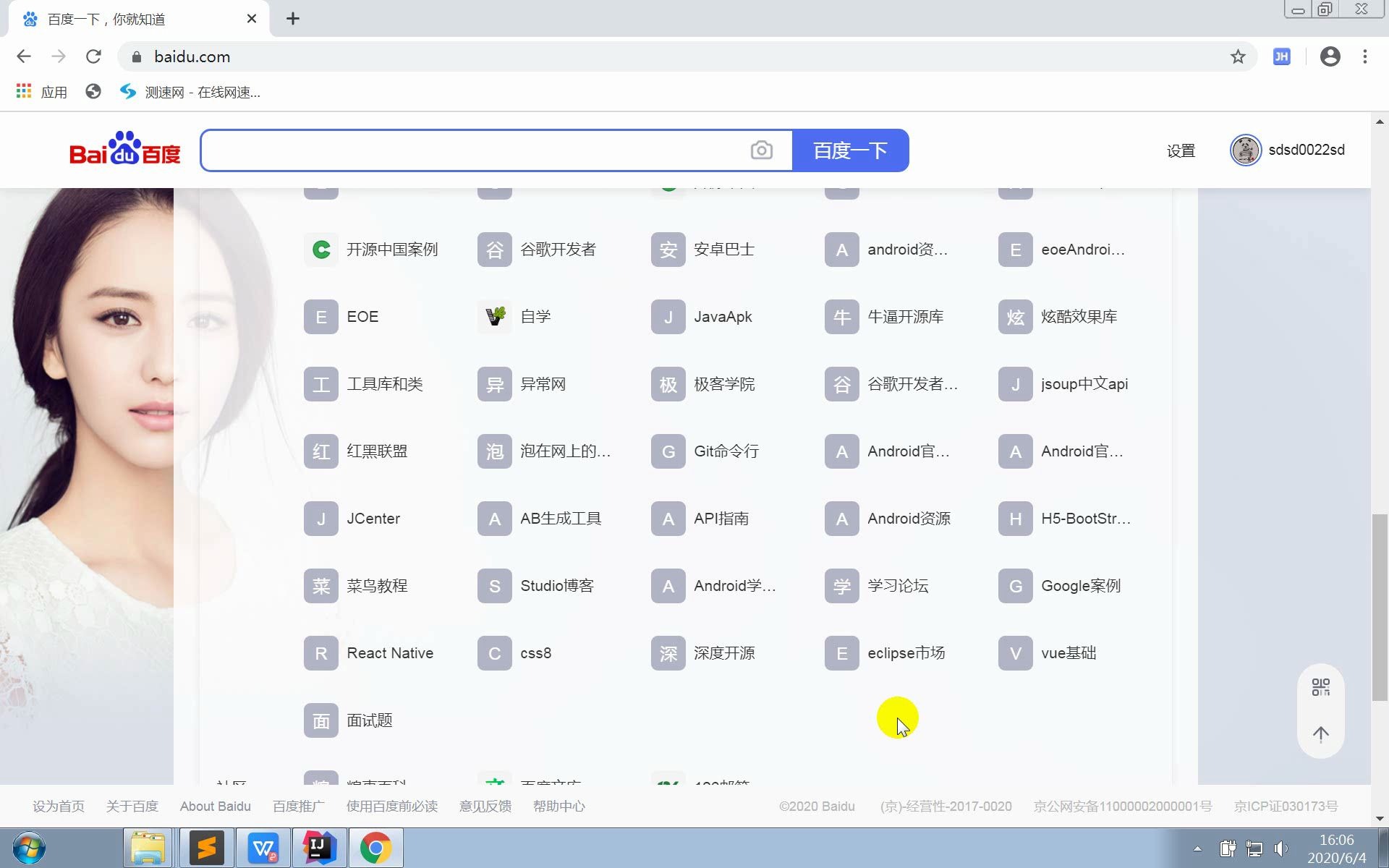Open the jsoup中文api link text
1389x868 pixels.
click(1084, 384)
